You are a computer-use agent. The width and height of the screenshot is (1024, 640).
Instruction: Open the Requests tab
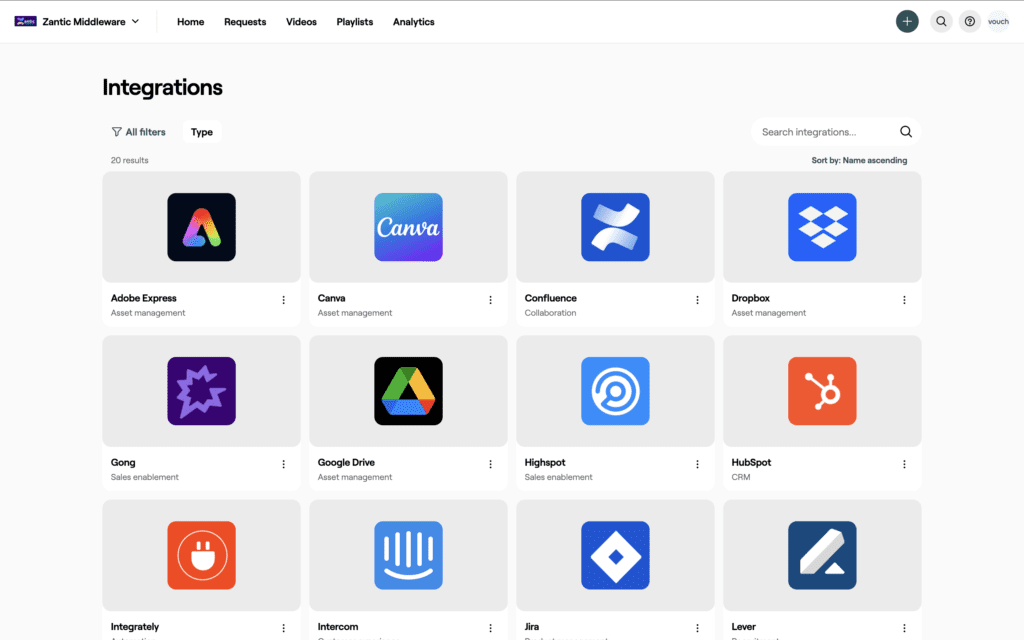coord(245,22)
